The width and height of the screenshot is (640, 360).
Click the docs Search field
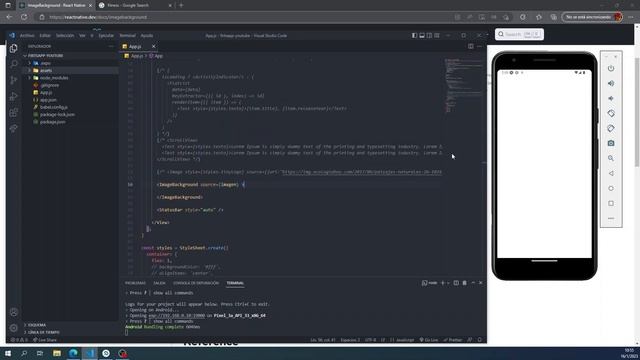[x=519, y=34]
